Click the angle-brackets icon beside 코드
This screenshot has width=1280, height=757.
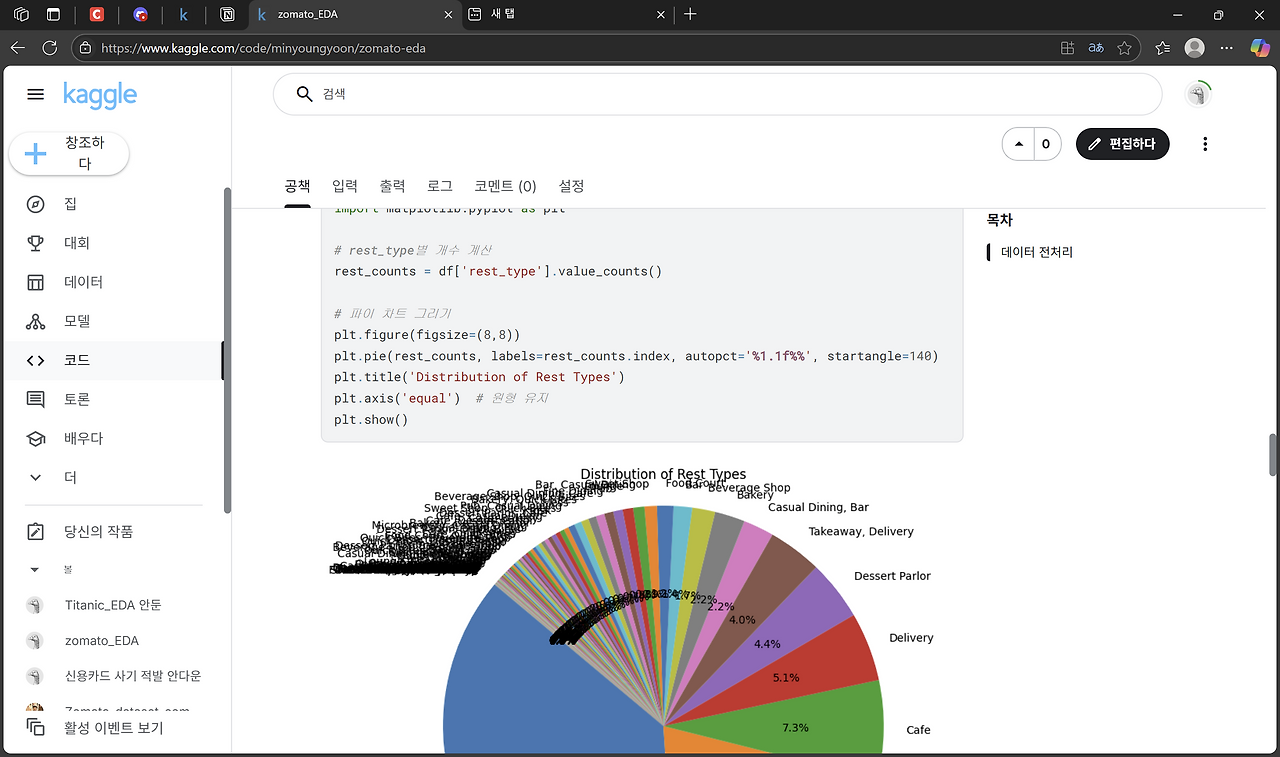36,360
